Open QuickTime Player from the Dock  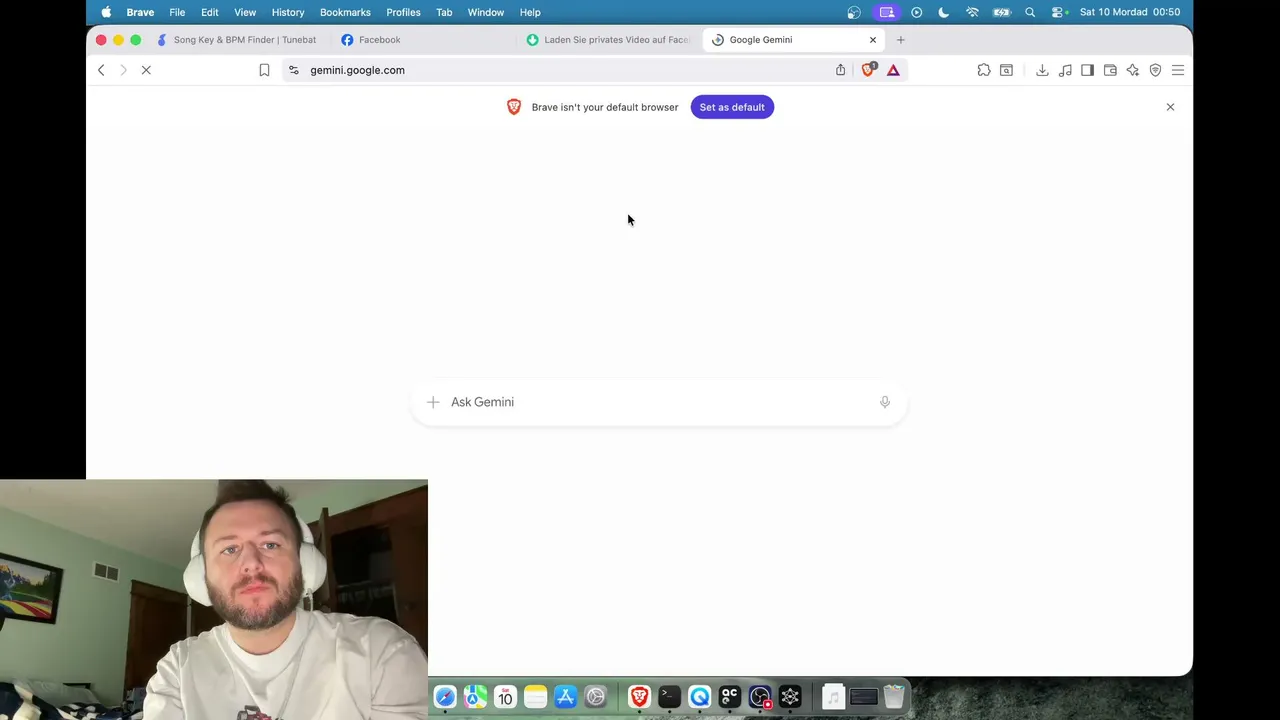699,697
